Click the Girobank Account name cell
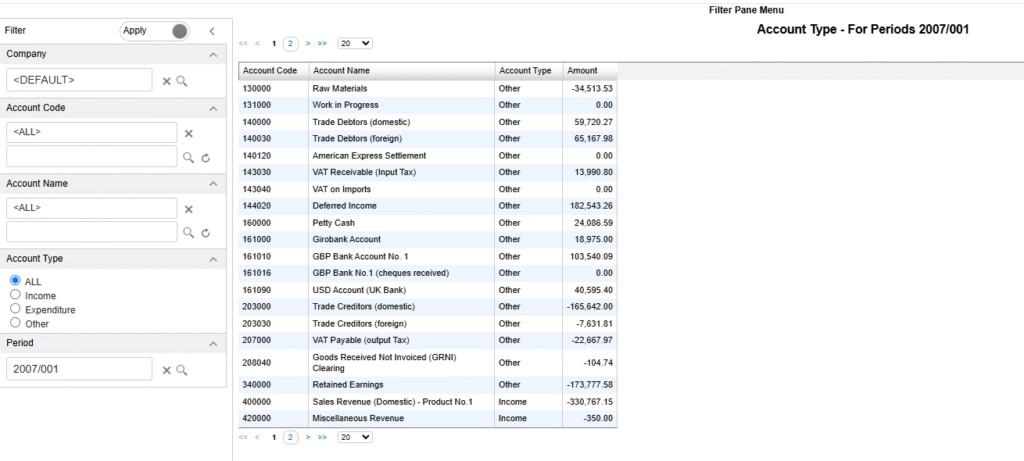 coord(347,239)
